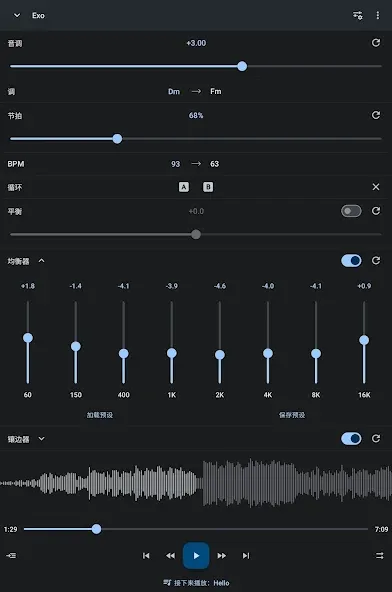Expand the flanger (镶边器) section
This screenshot has height=592, width=392.
42,439
